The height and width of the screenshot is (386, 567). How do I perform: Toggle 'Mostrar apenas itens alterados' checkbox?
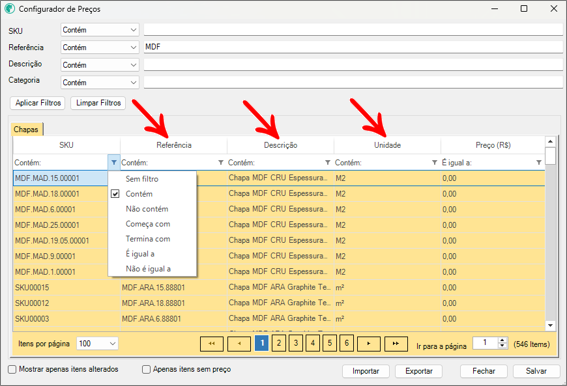[x=12, y=369]
